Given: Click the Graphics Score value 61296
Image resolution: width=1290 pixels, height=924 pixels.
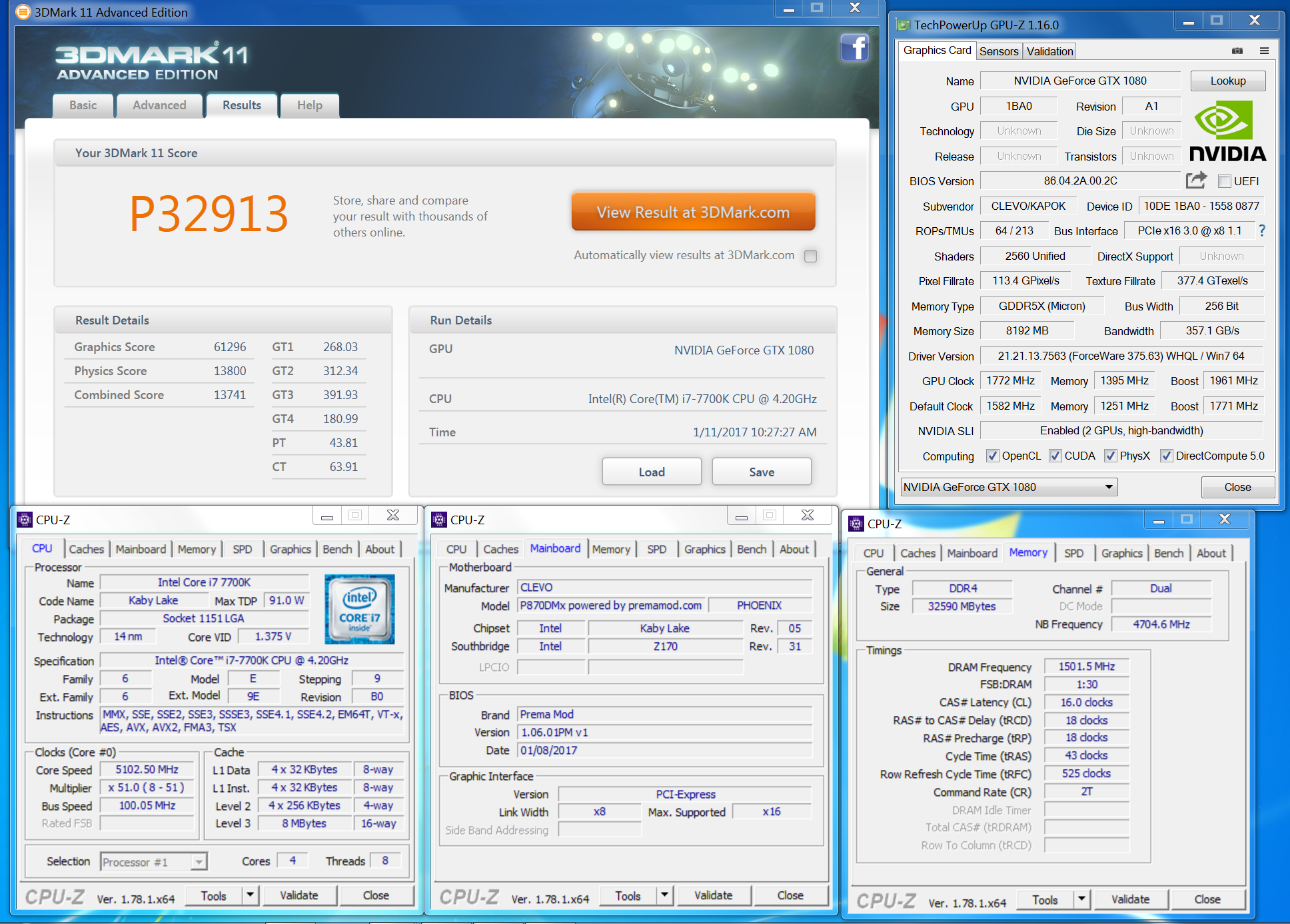Looking at the screenshot, I should [230, 347].
